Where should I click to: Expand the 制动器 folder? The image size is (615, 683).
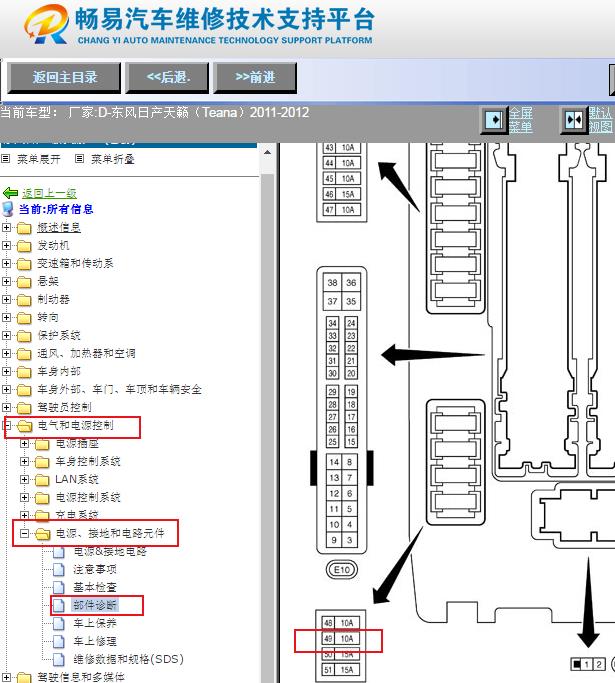tap(7, 299)
